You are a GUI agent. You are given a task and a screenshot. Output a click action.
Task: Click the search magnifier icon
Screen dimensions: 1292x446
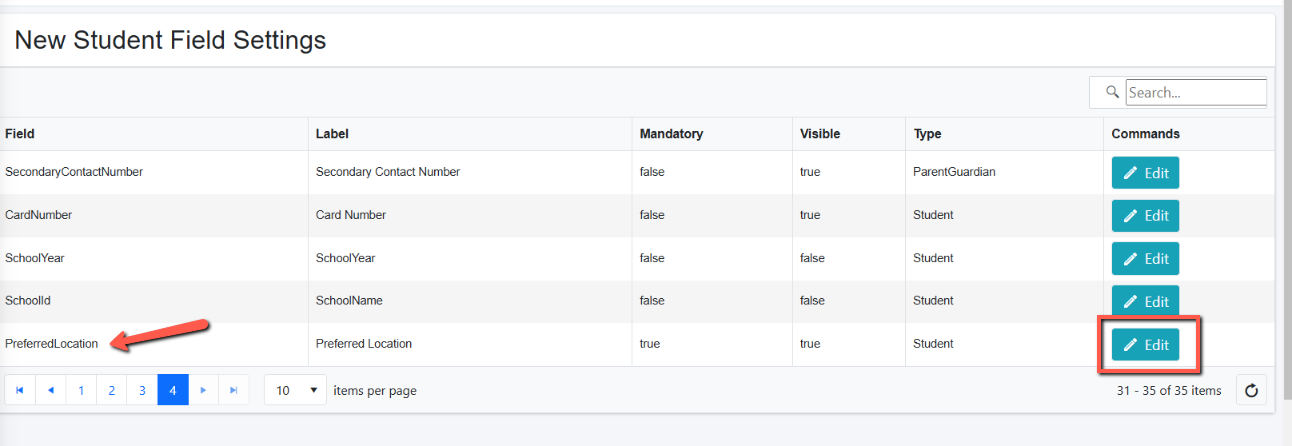1111,92
